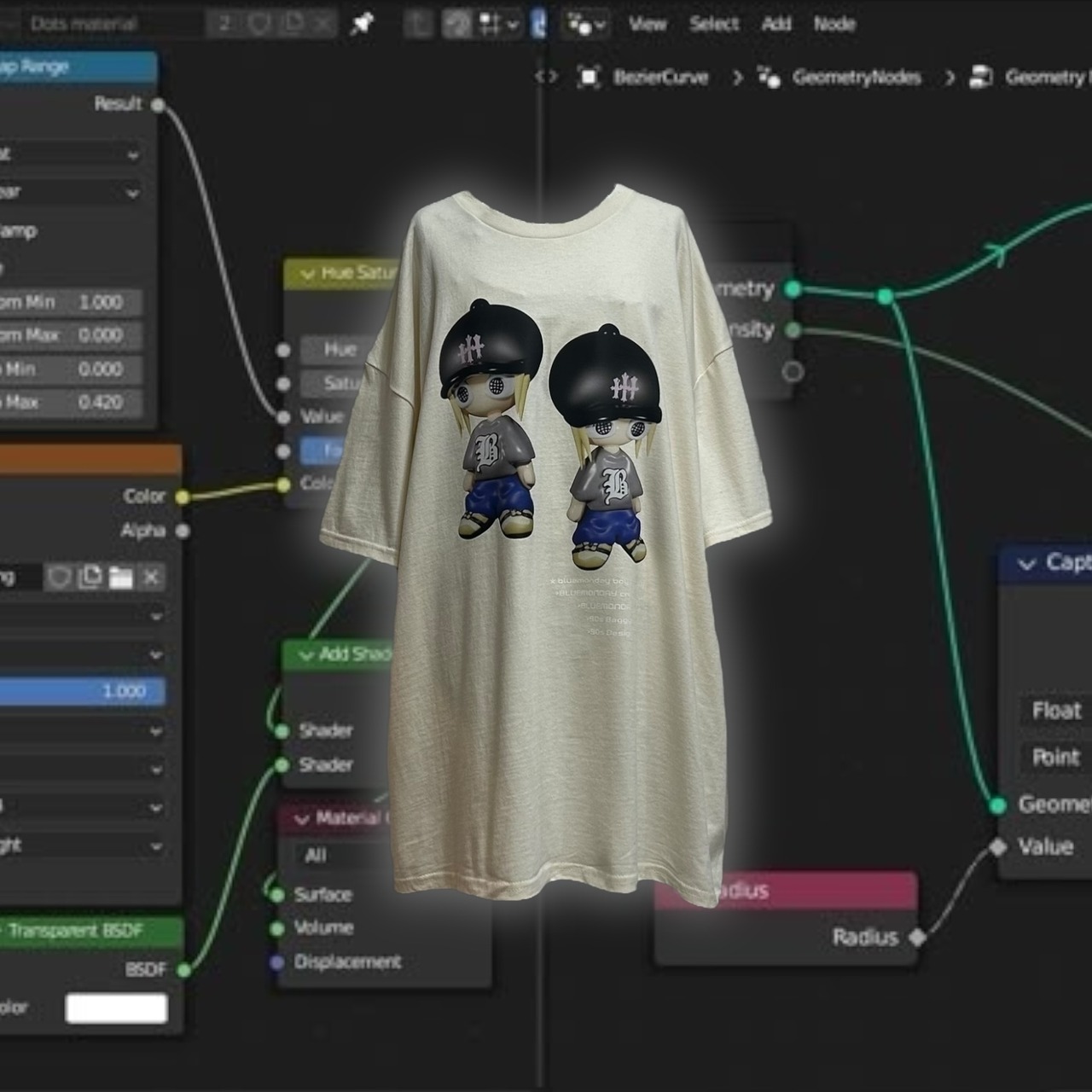Click the pin icon beside the material name
Image resolution: width=1092 pixels, height=1092 pixels.
[363, 24]
